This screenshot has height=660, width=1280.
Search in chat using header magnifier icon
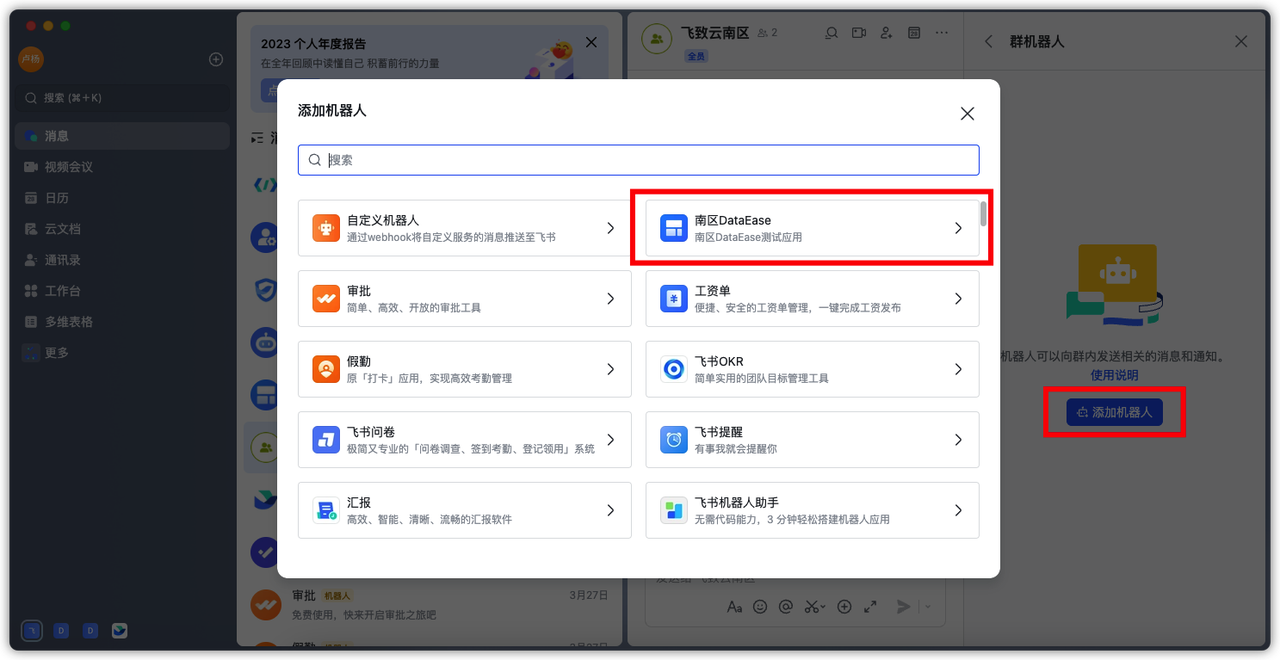[x=831, y=33]
